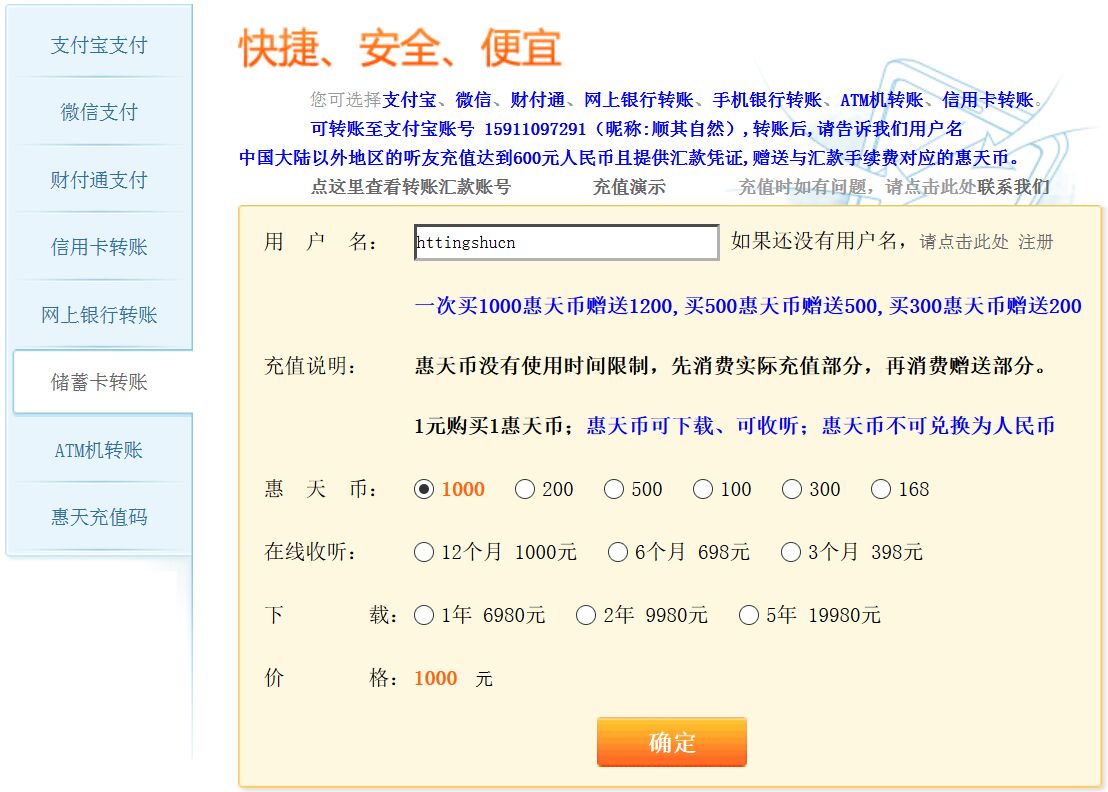
Task: Click the orange 确定 button
Action: [x=671, y=742]
